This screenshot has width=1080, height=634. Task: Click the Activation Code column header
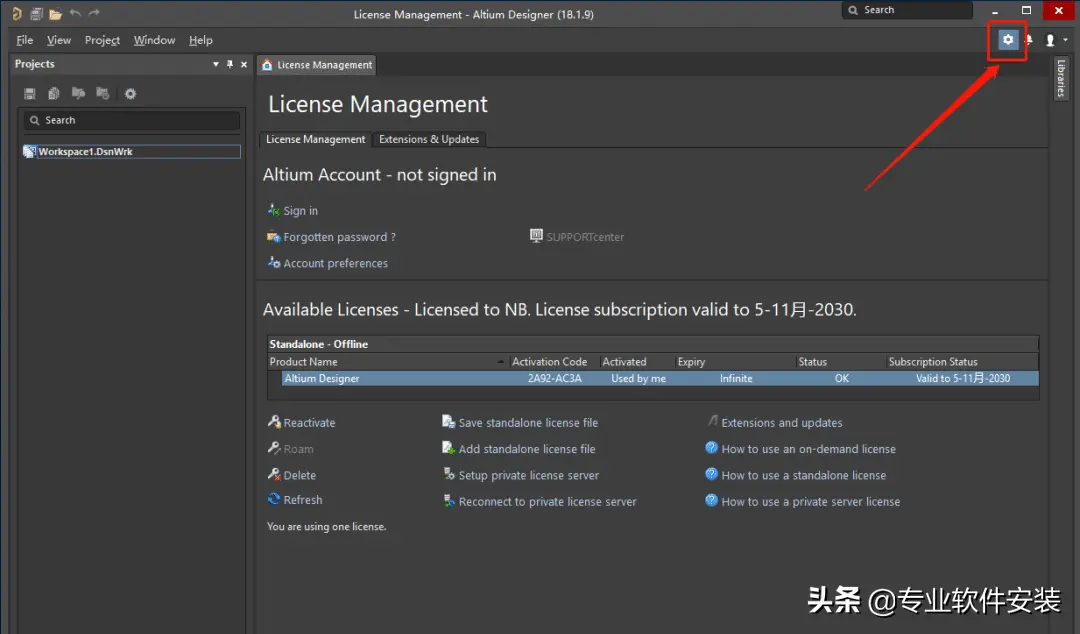coord(549,362)
